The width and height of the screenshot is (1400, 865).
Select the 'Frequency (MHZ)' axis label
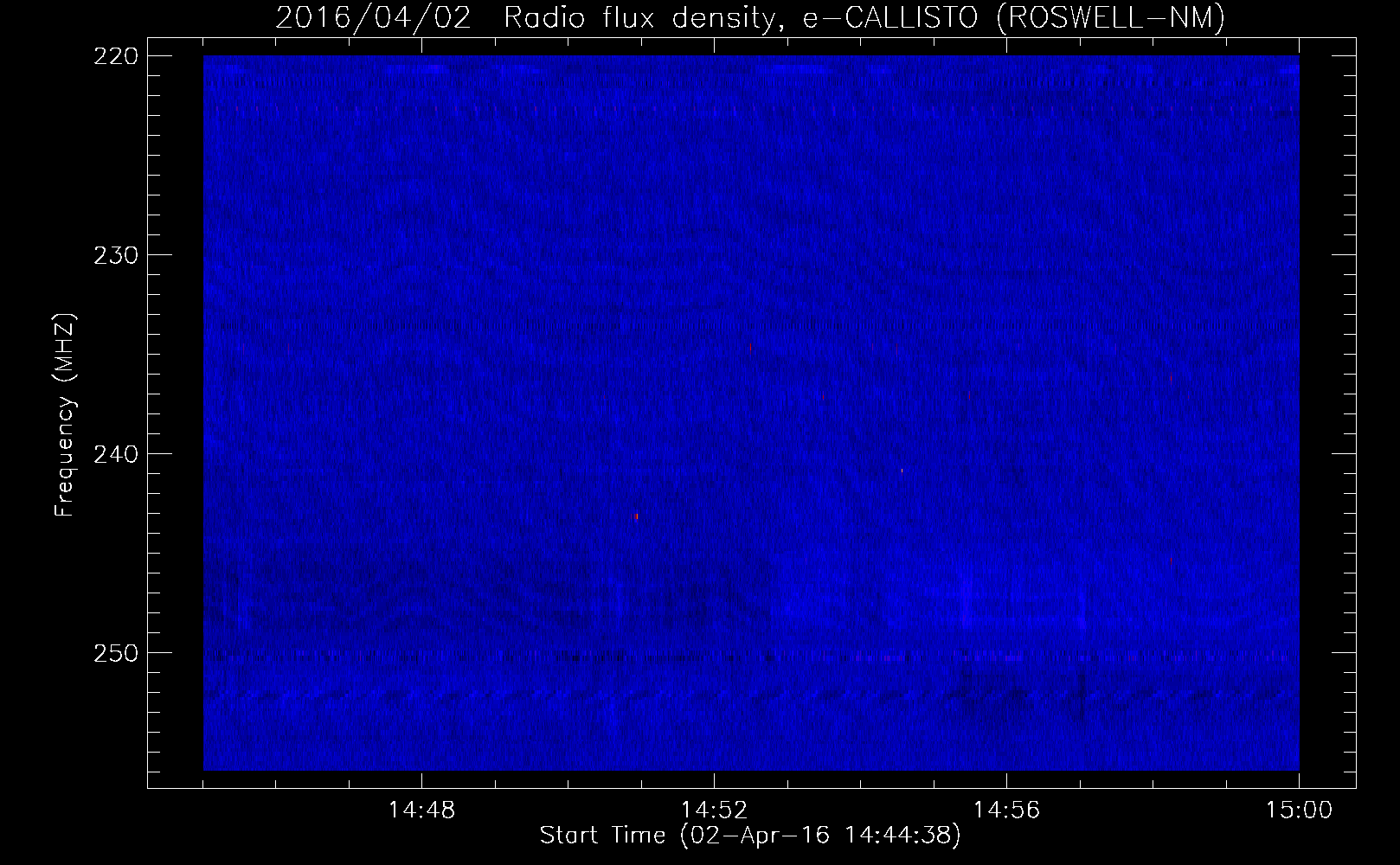pos(65,414)
